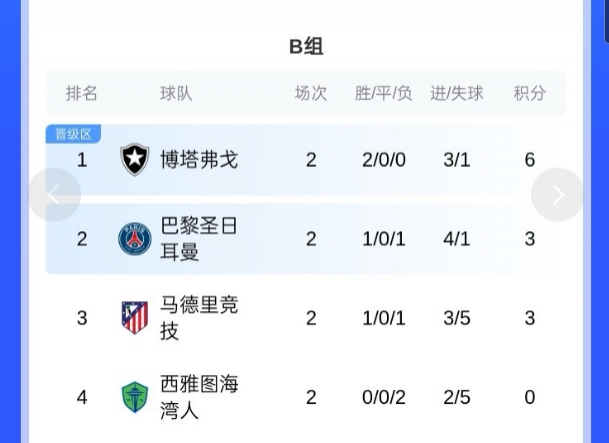Click the 进/失球 column header
The width and height of the screenshot is (609, 443).
457,93
